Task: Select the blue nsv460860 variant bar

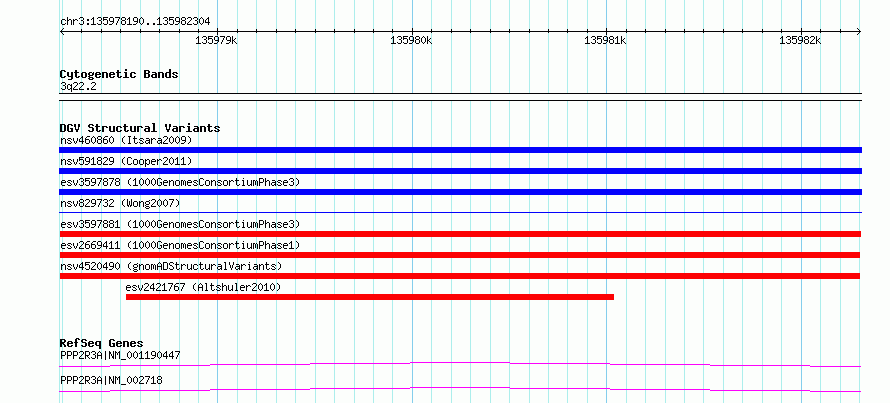Action: tap(460, 150)
